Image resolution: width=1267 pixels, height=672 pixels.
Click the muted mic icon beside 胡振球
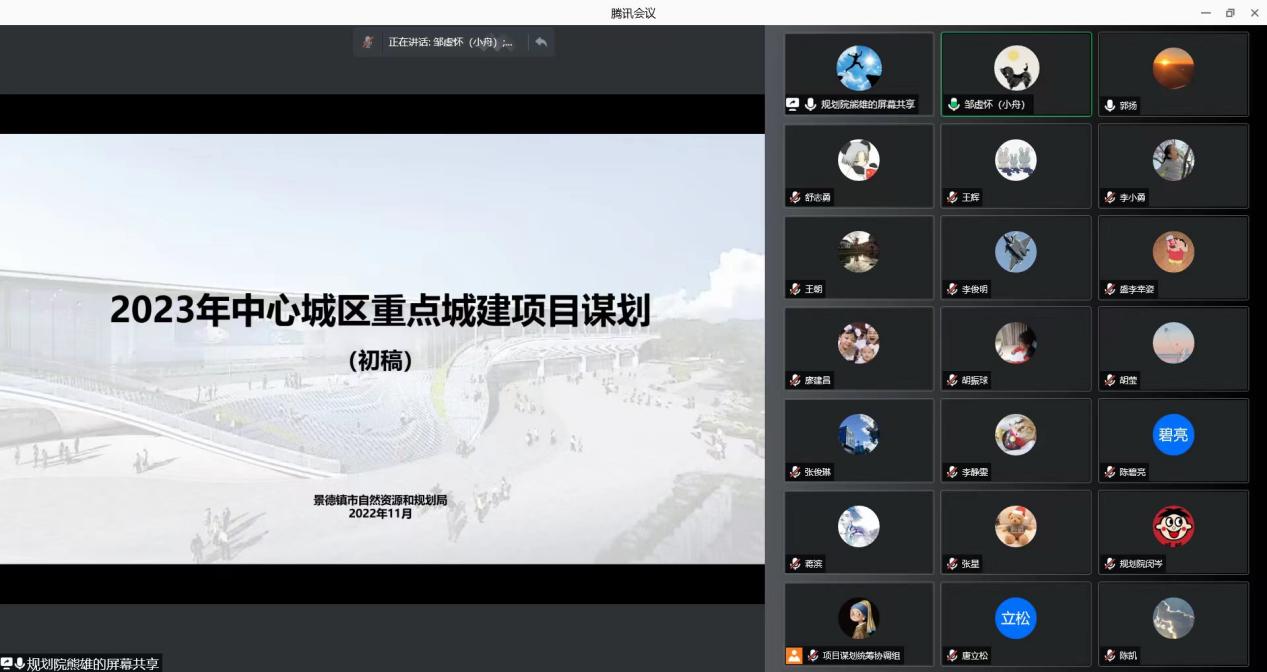pyautogui.click(x=953, y=380)
